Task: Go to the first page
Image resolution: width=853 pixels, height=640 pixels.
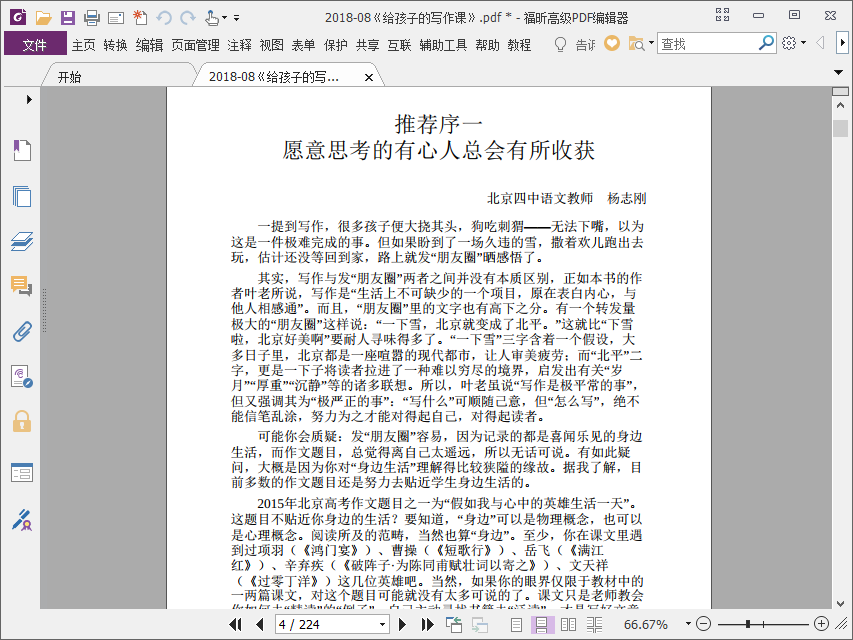Action: click(x=236, y=624)
